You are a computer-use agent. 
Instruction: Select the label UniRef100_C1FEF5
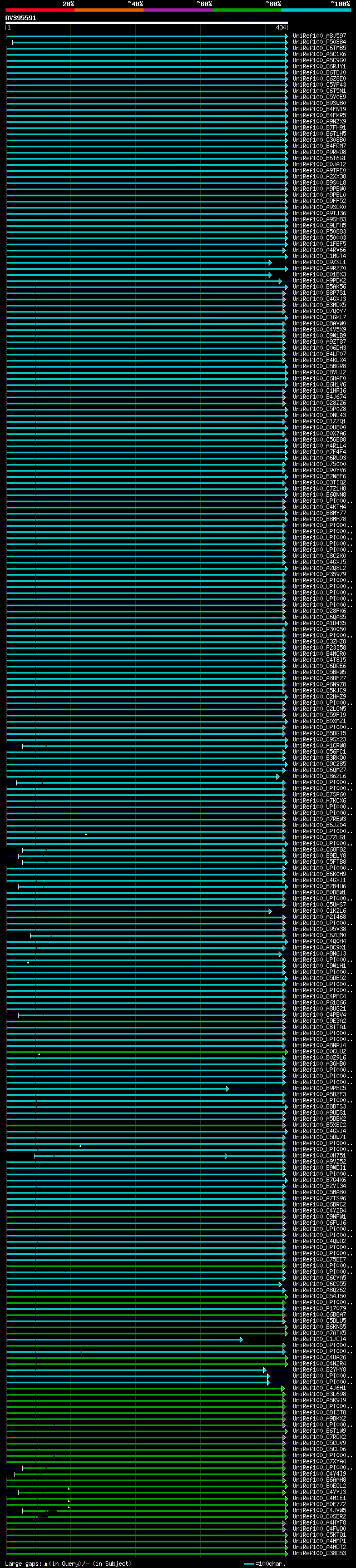coord(319,244)
